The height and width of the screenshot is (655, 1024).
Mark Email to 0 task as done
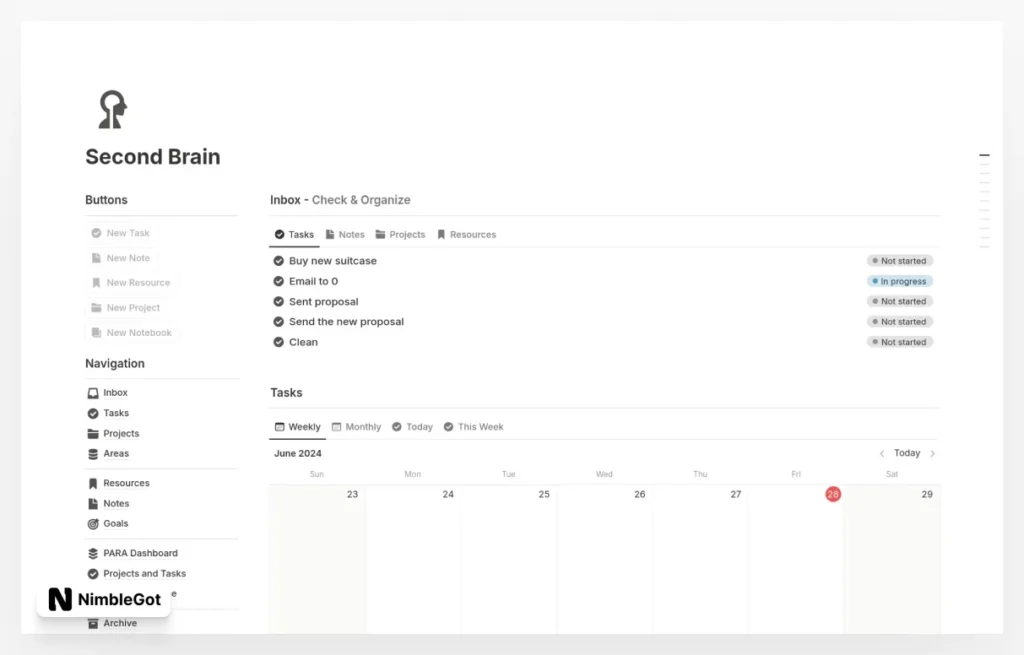tap(279, 281)
